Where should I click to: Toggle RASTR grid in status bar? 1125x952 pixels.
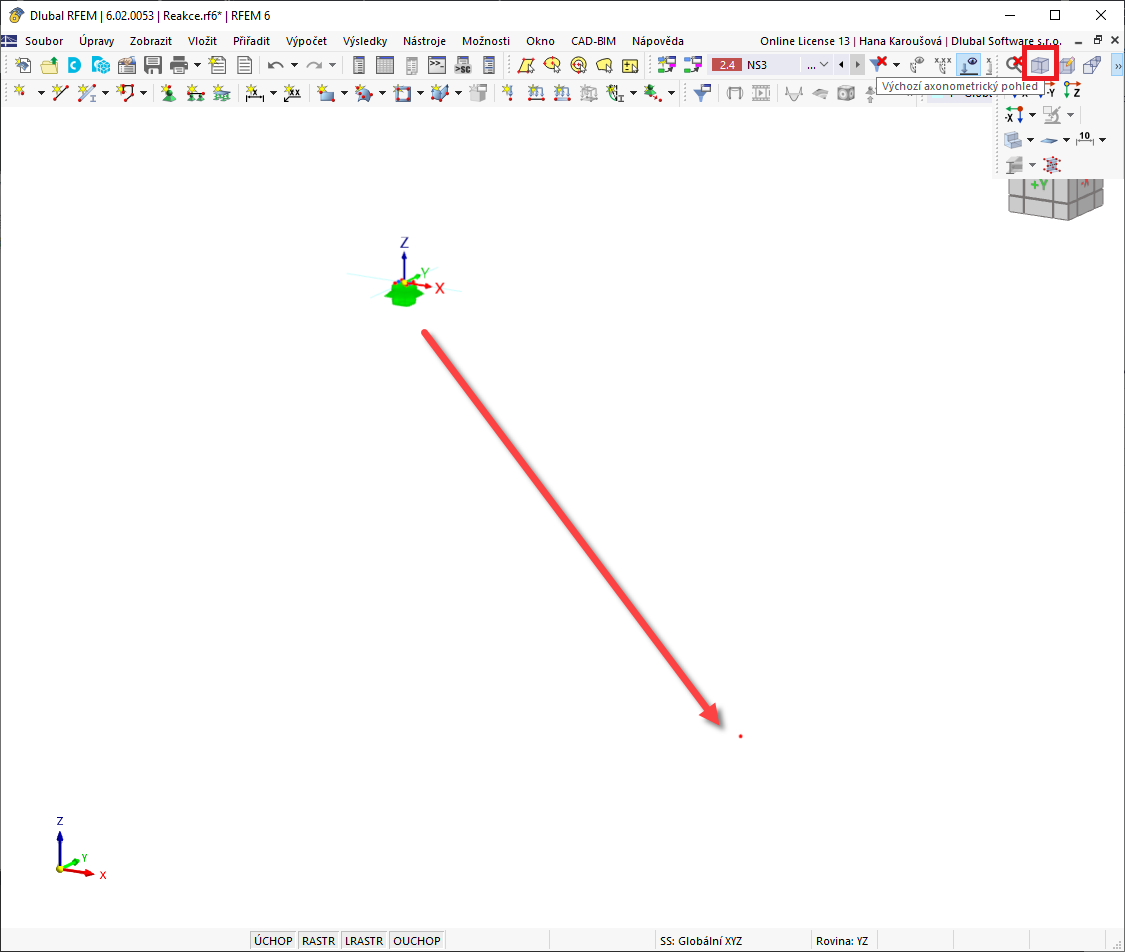click(319, 941)
